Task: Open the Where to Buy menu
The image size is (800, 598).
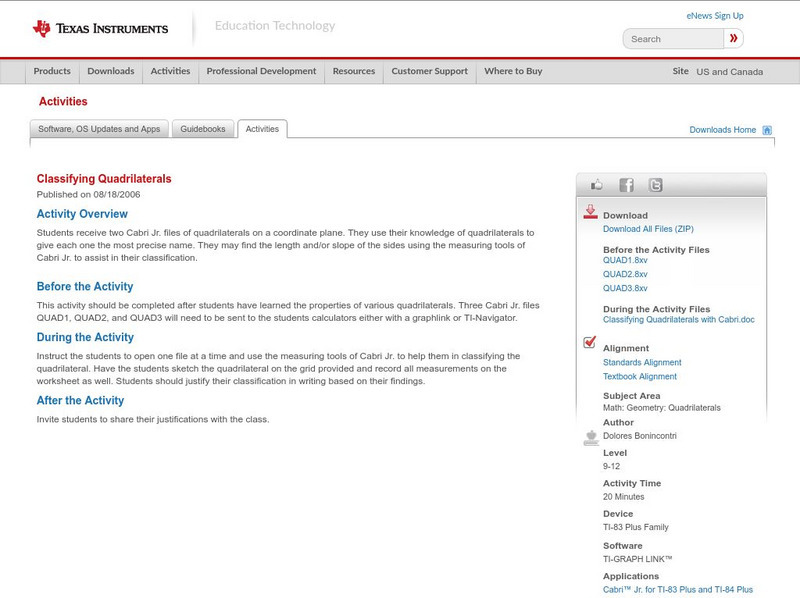Action: [x=513, y=71]
